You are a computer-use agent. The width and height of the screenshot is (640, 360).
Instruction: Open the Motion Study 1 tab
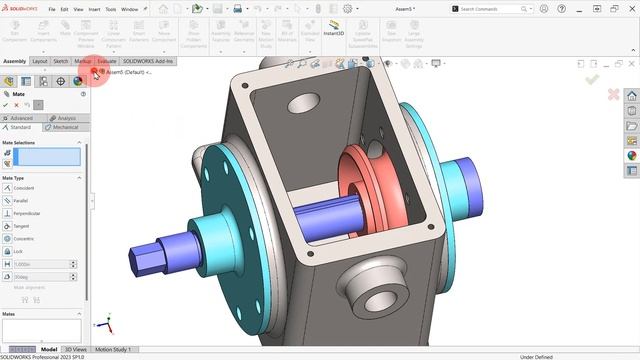113,349
